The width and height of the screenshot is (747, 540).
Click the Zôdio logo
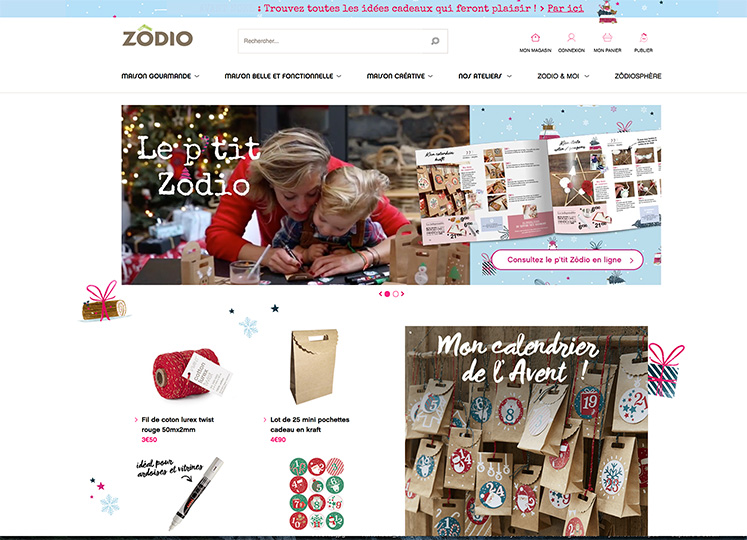point(157,36)
